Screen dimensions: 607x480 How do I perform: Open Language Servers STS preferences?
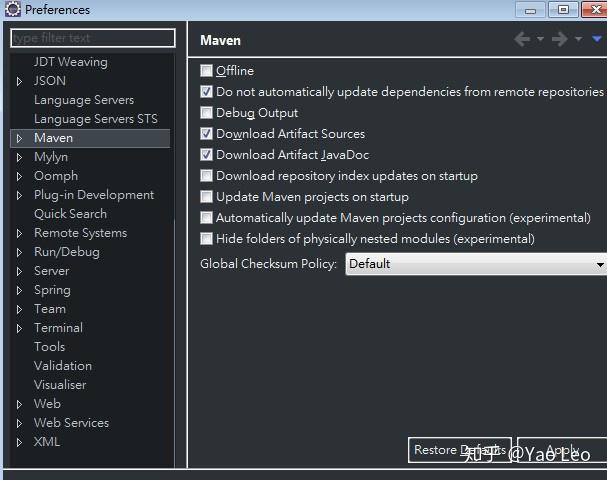pos(96,119)
